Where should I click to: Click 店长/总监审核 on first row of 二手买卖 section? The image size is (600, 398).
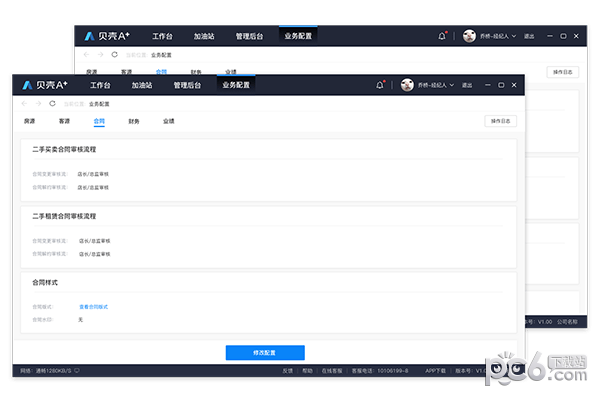[x=93, y=174]
